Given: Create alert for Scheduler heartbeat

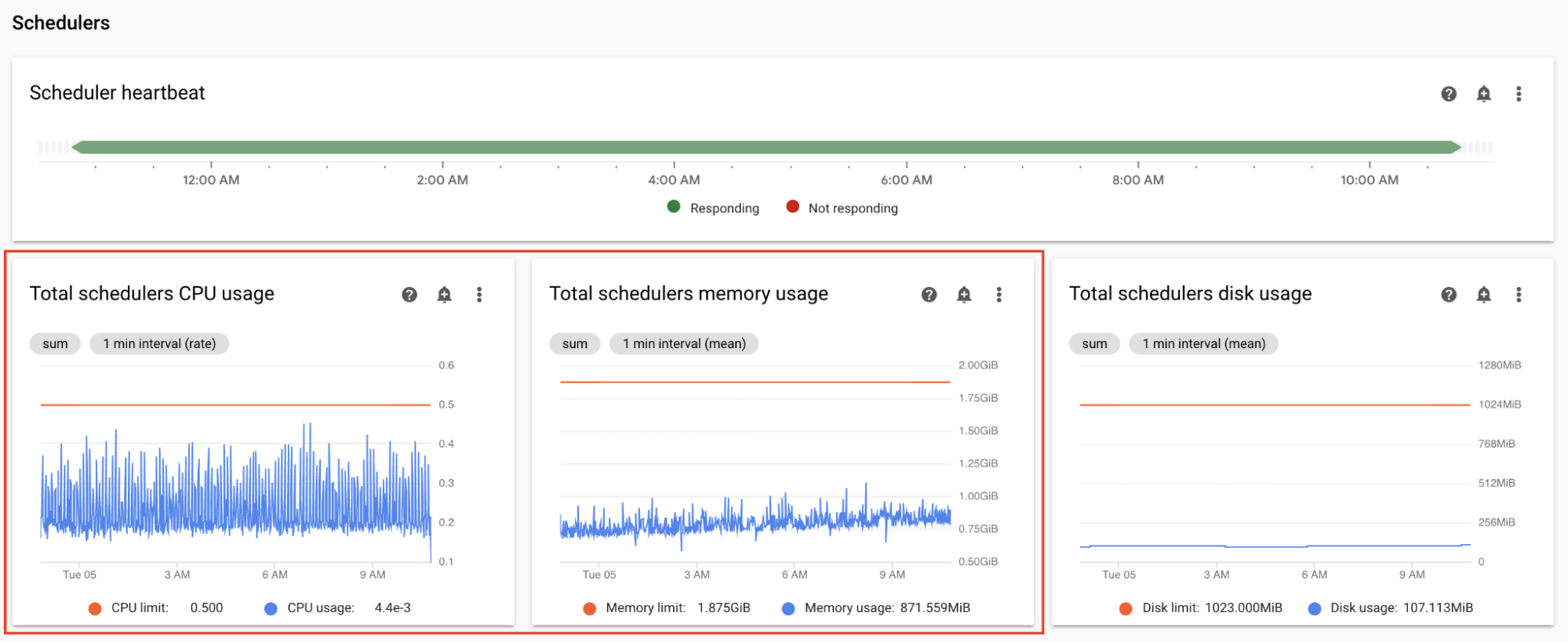Looking at the screenshot, I should (x=1483, y=94).
